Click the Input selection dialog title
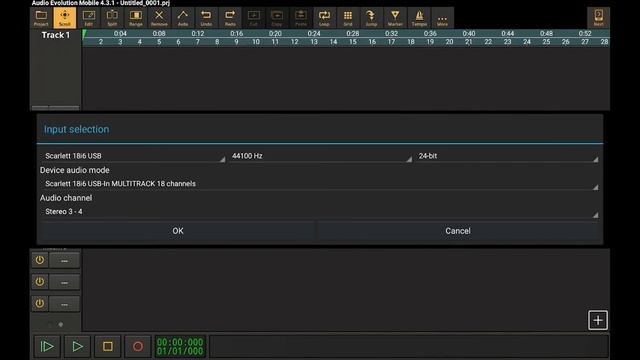Screen dimensions: 640x360 [76, 129]
